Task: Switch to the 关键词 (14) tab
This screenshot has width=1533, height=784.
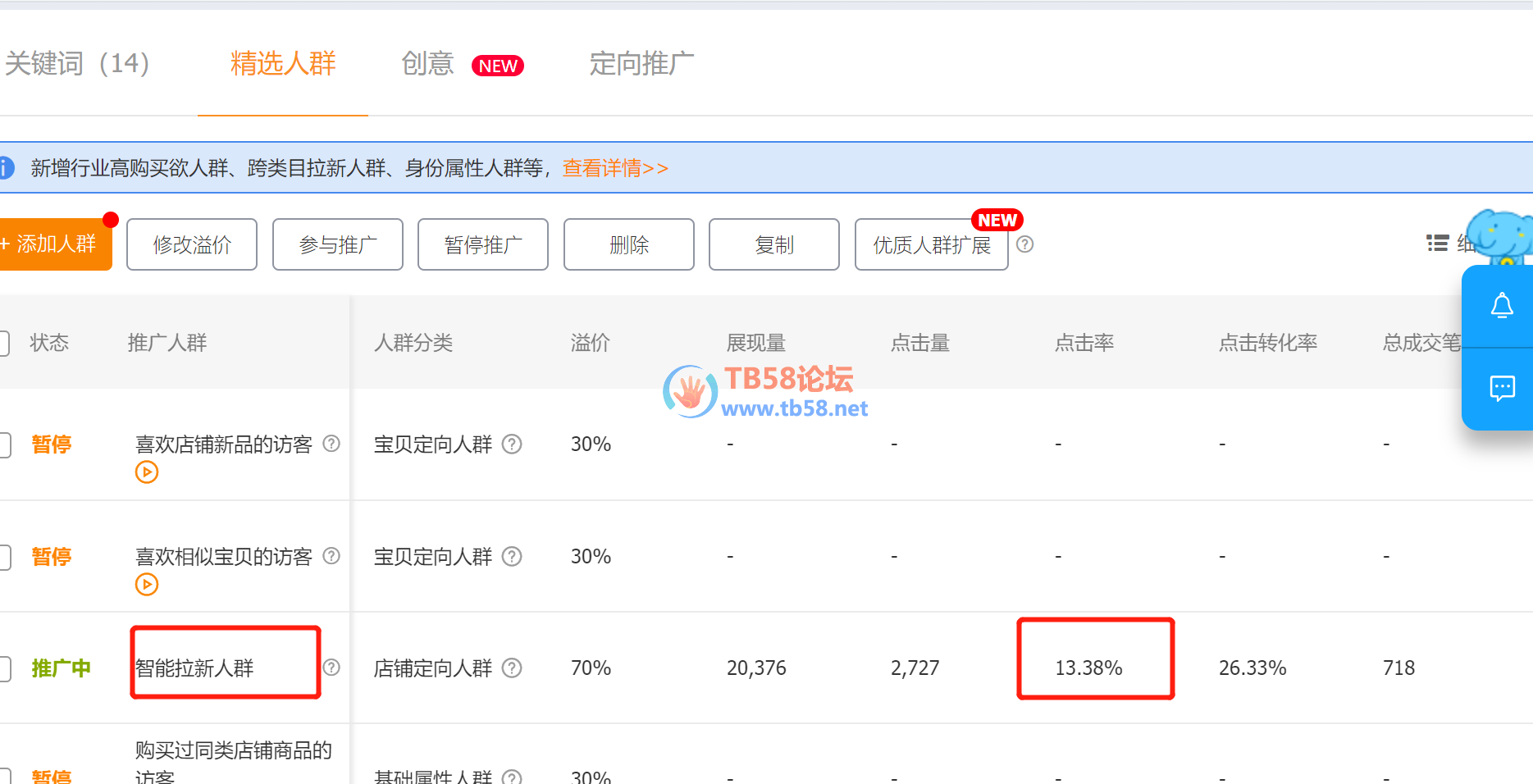Action: 77,64
